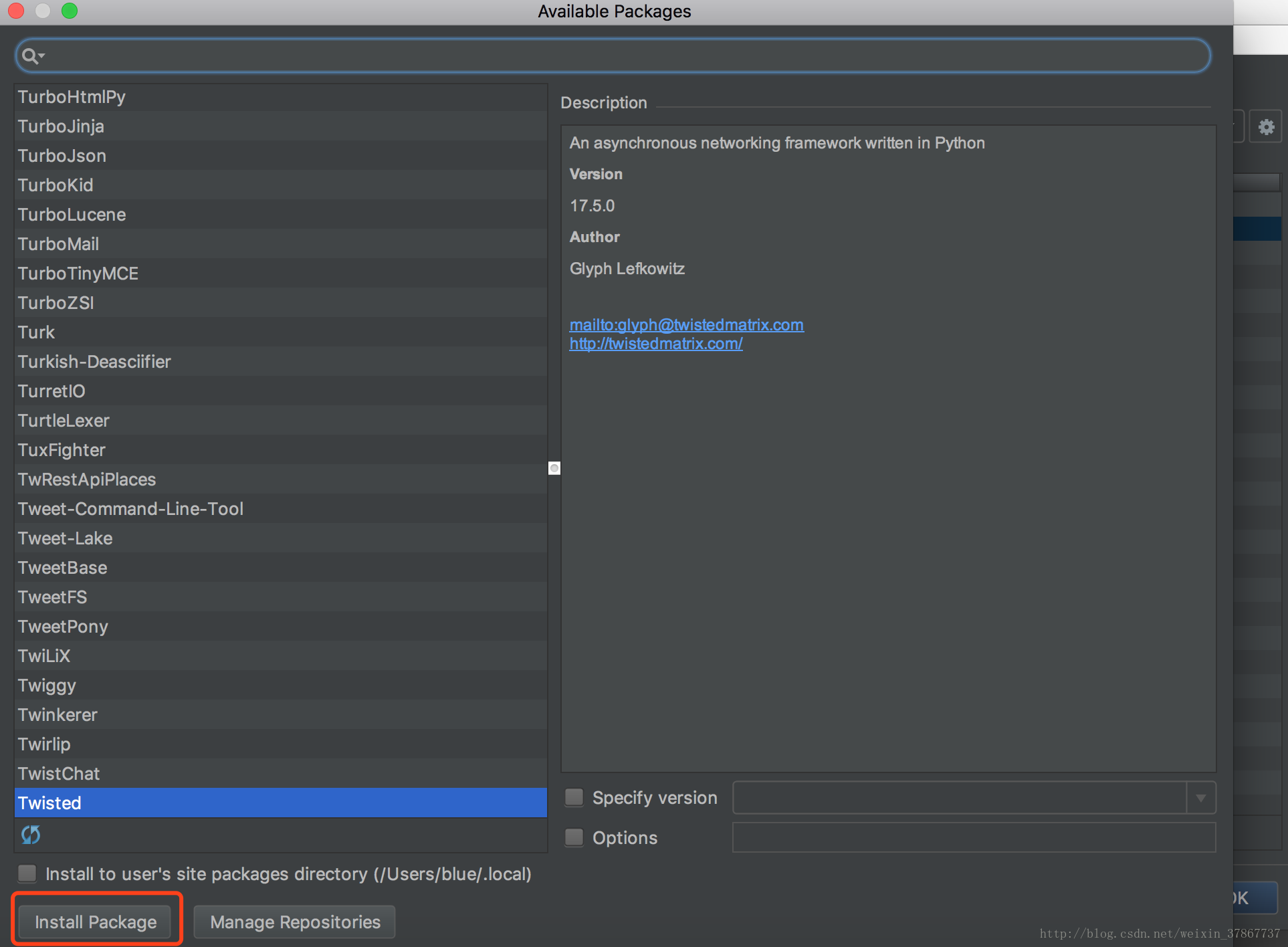Open the gear settings icon behind dialog
Viewport: 1288px width, 947px height.
[1266, 127]
